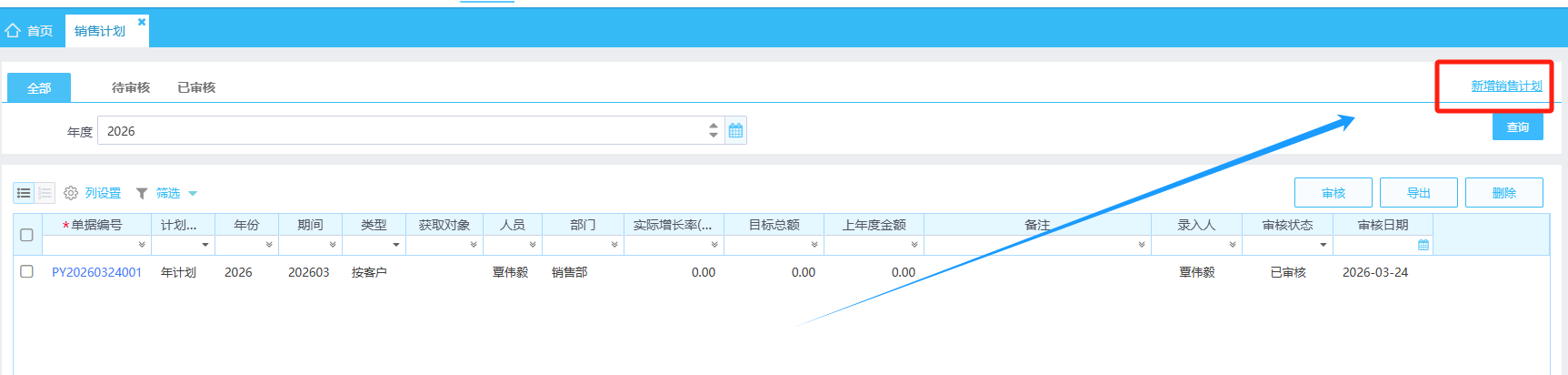Open the 部门 column filter chevron
Viewport: 1568px width, 375px height.
point(614,245)
